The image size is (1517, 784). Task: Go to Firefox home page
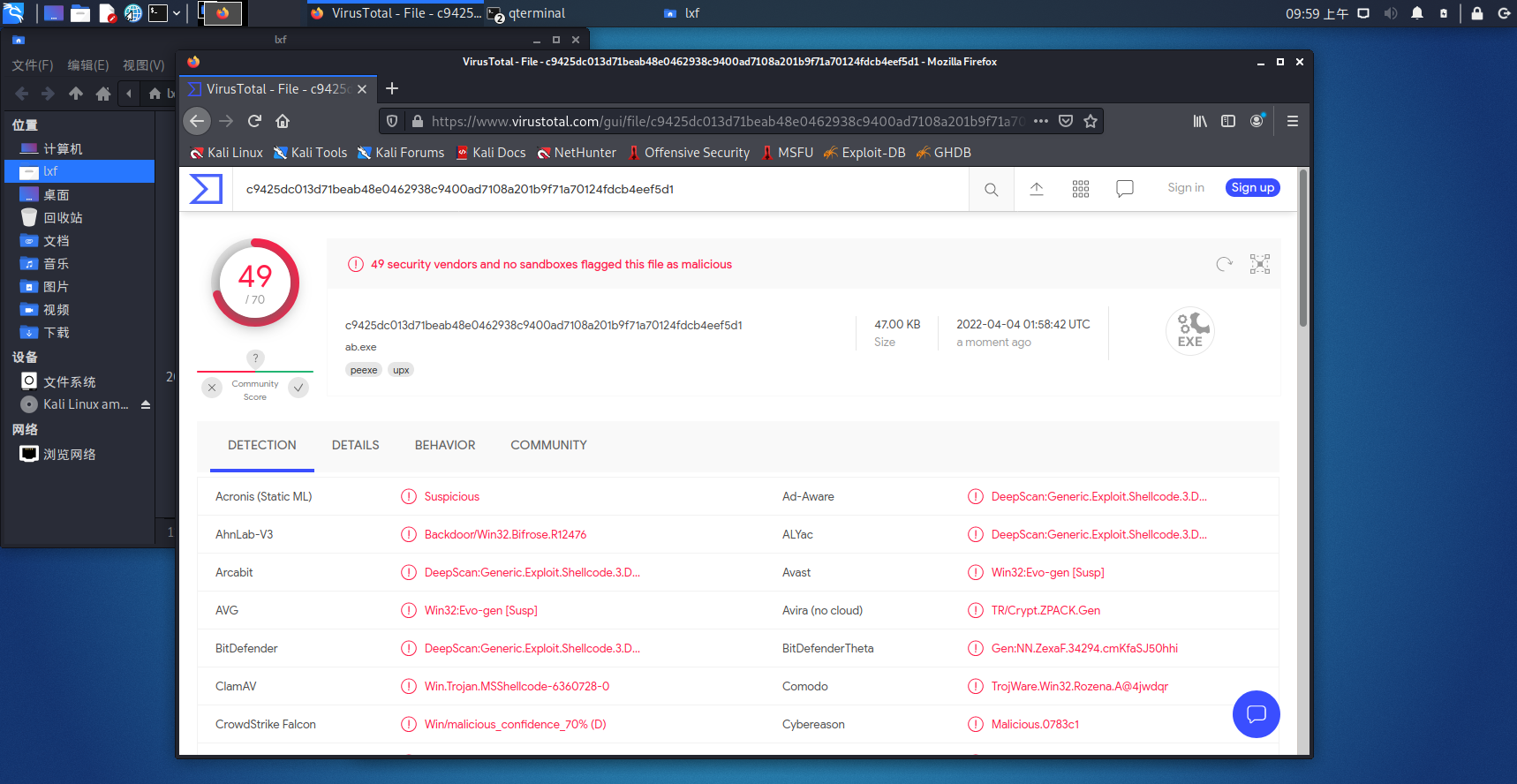click(x=283, y=121)
